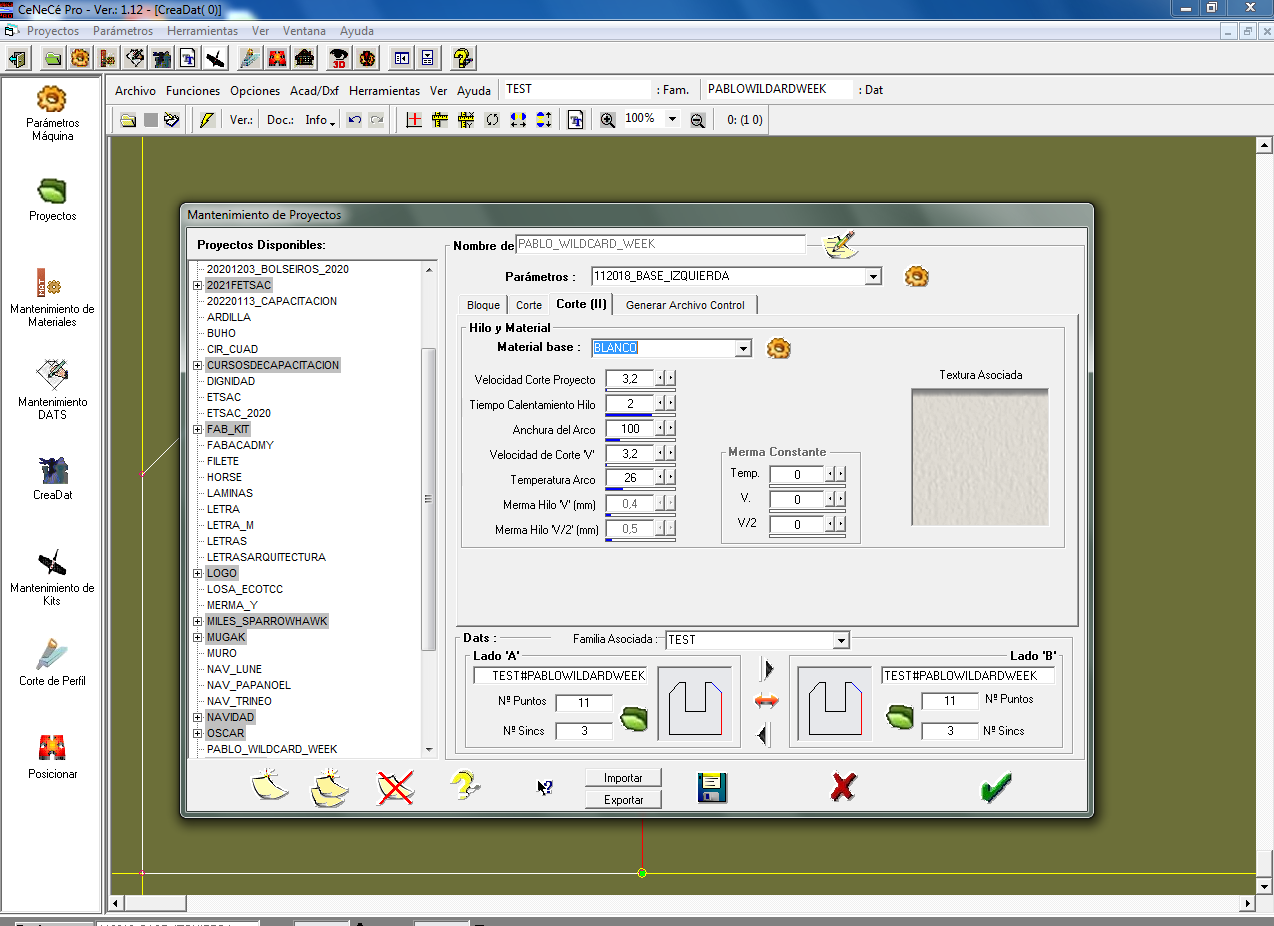
Task: Select HORSE in the projects list
Action: [x=224, y=477]
